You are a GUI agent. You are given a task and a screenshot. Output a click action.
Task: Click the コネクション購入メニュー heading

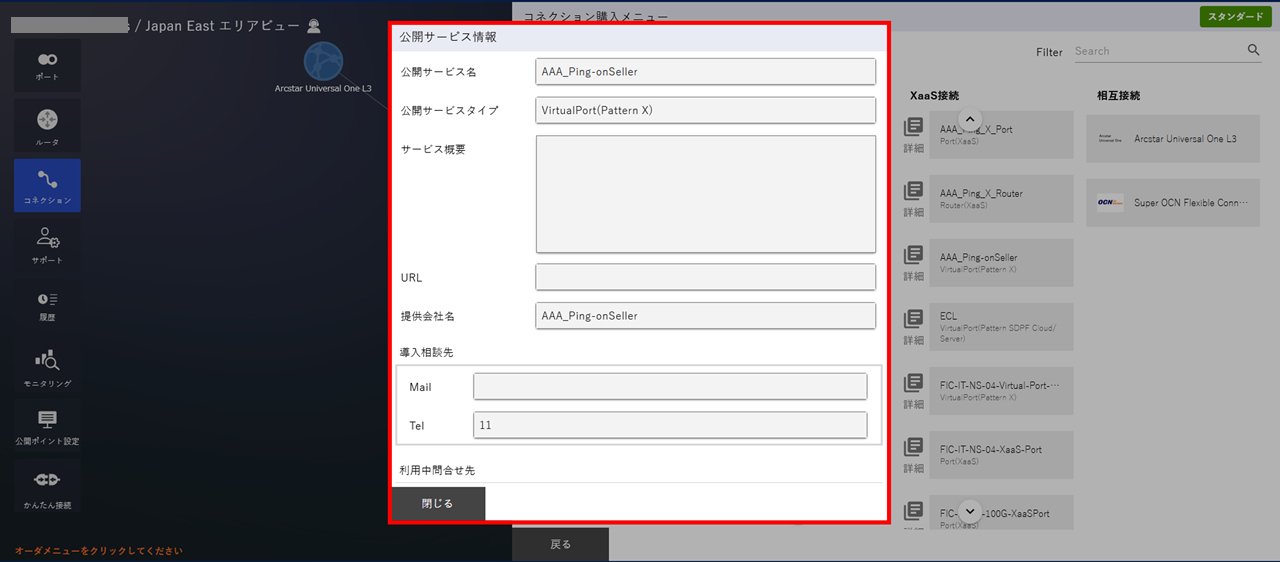[x=595, y=17]
